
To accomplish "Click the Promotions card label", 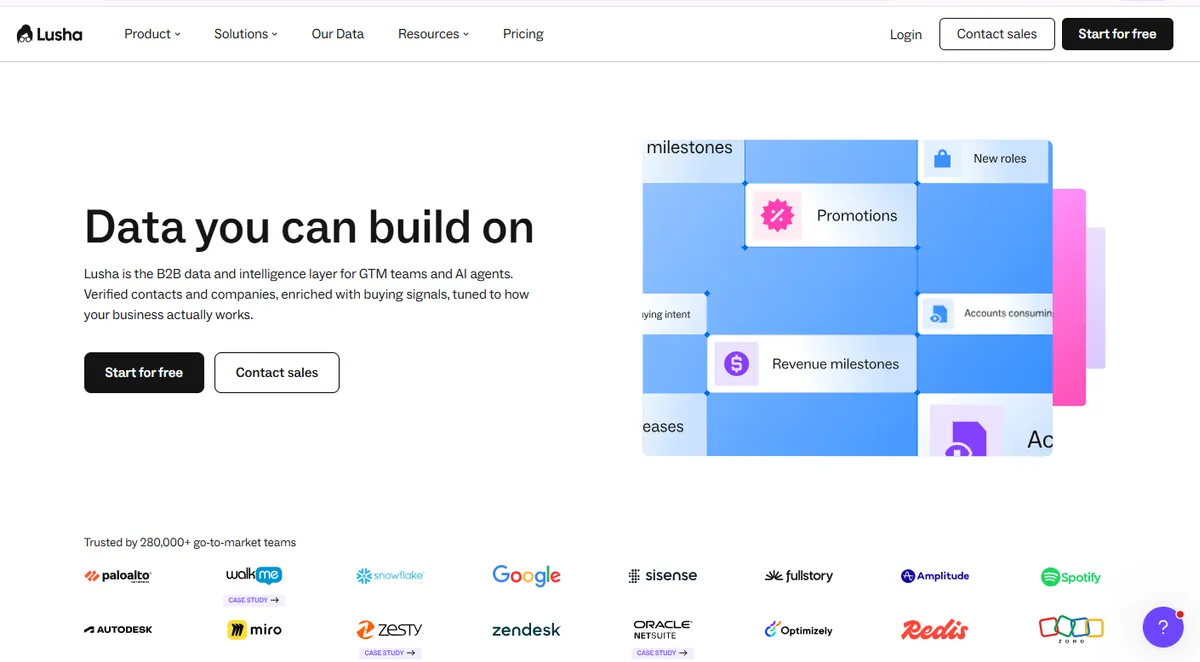I will coord(857,215).
